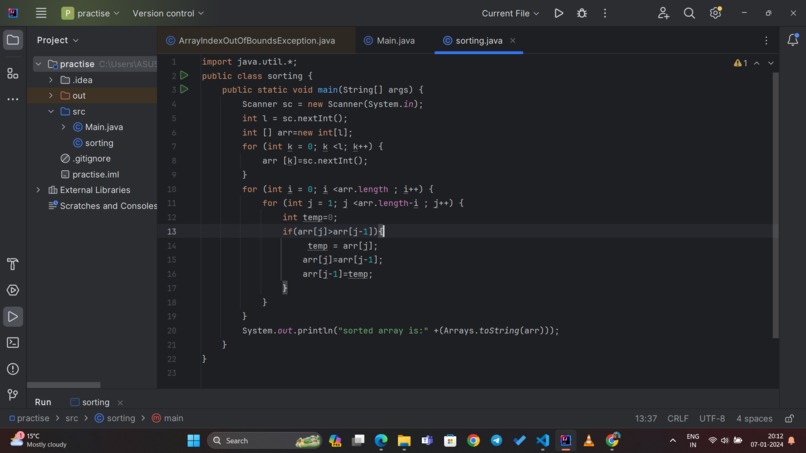Expand Main.java node in tree
The image size is (806, 453).
64,127
